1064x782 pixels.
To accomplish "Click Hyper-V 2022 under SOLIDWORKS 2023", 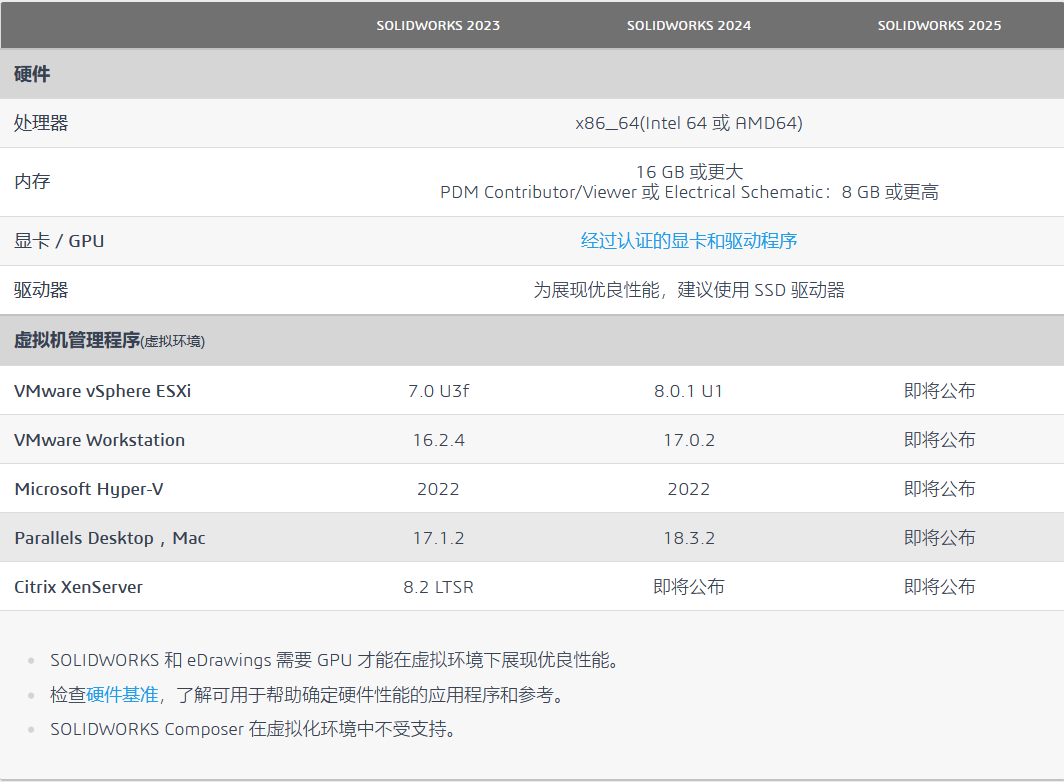I will click(x=438, y=489).
